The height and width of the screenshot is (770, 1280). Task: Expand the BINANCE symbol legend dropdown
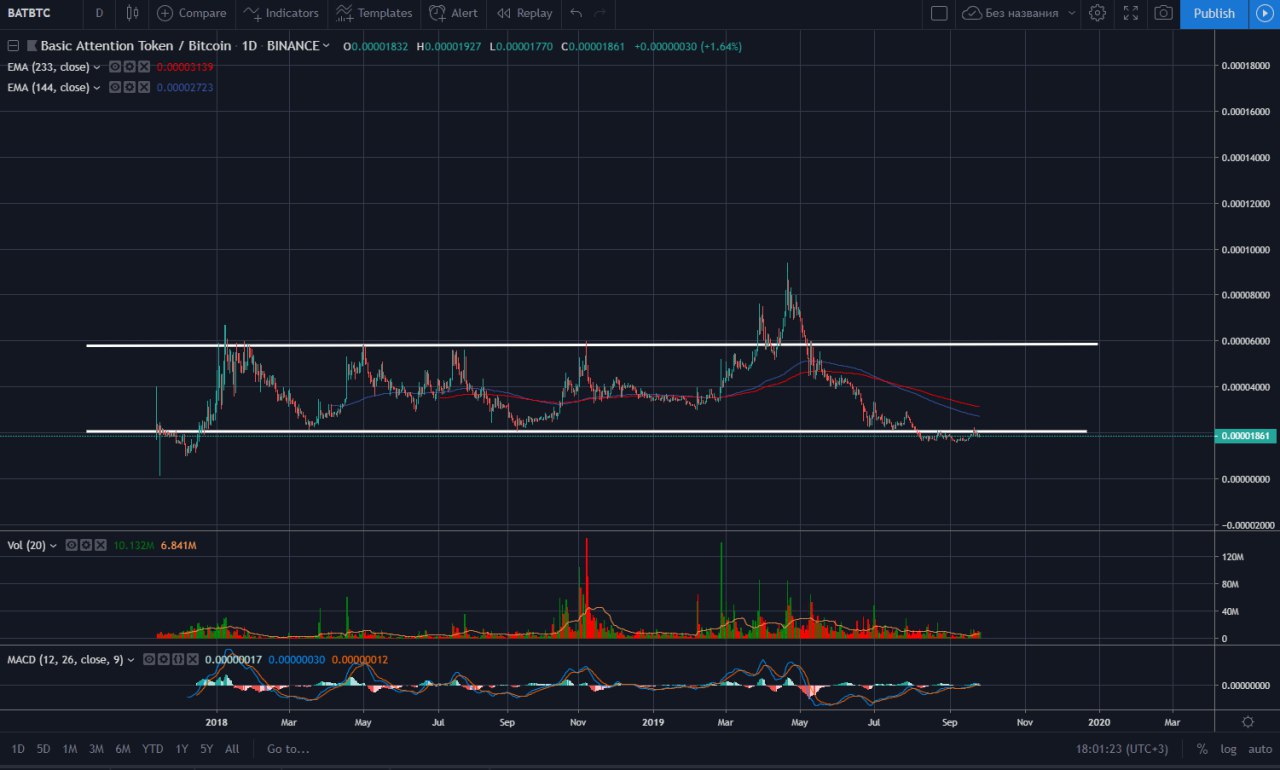pos(326,46)
